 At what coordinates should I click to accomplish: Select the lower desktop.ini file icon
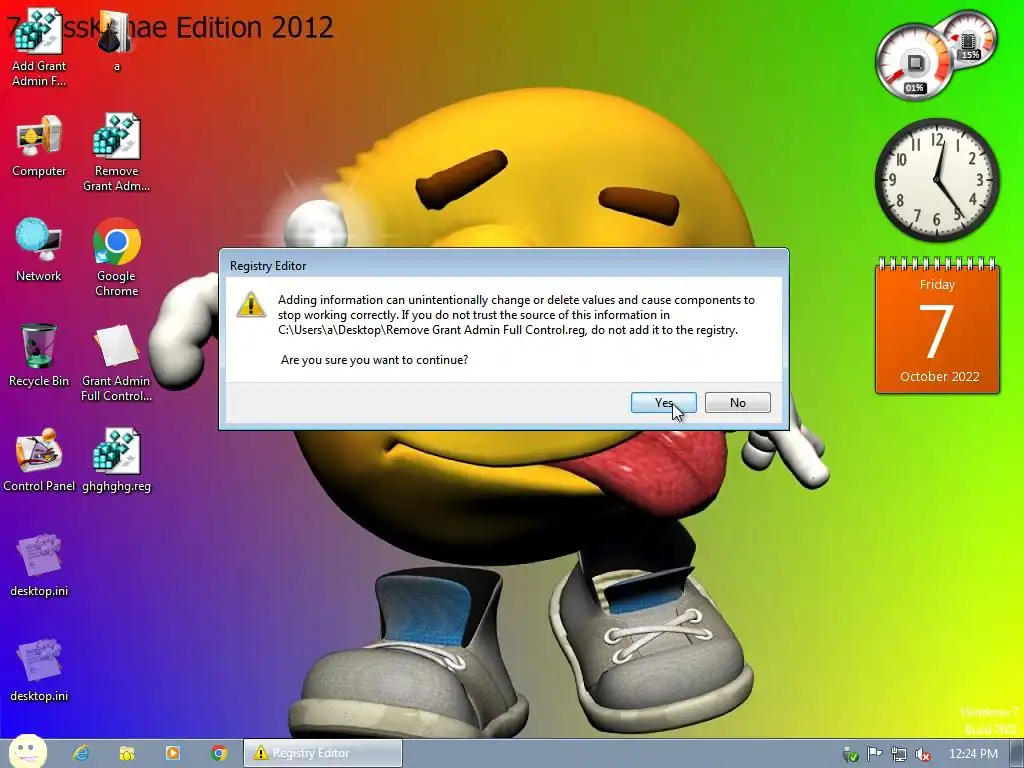pos(39,670)
